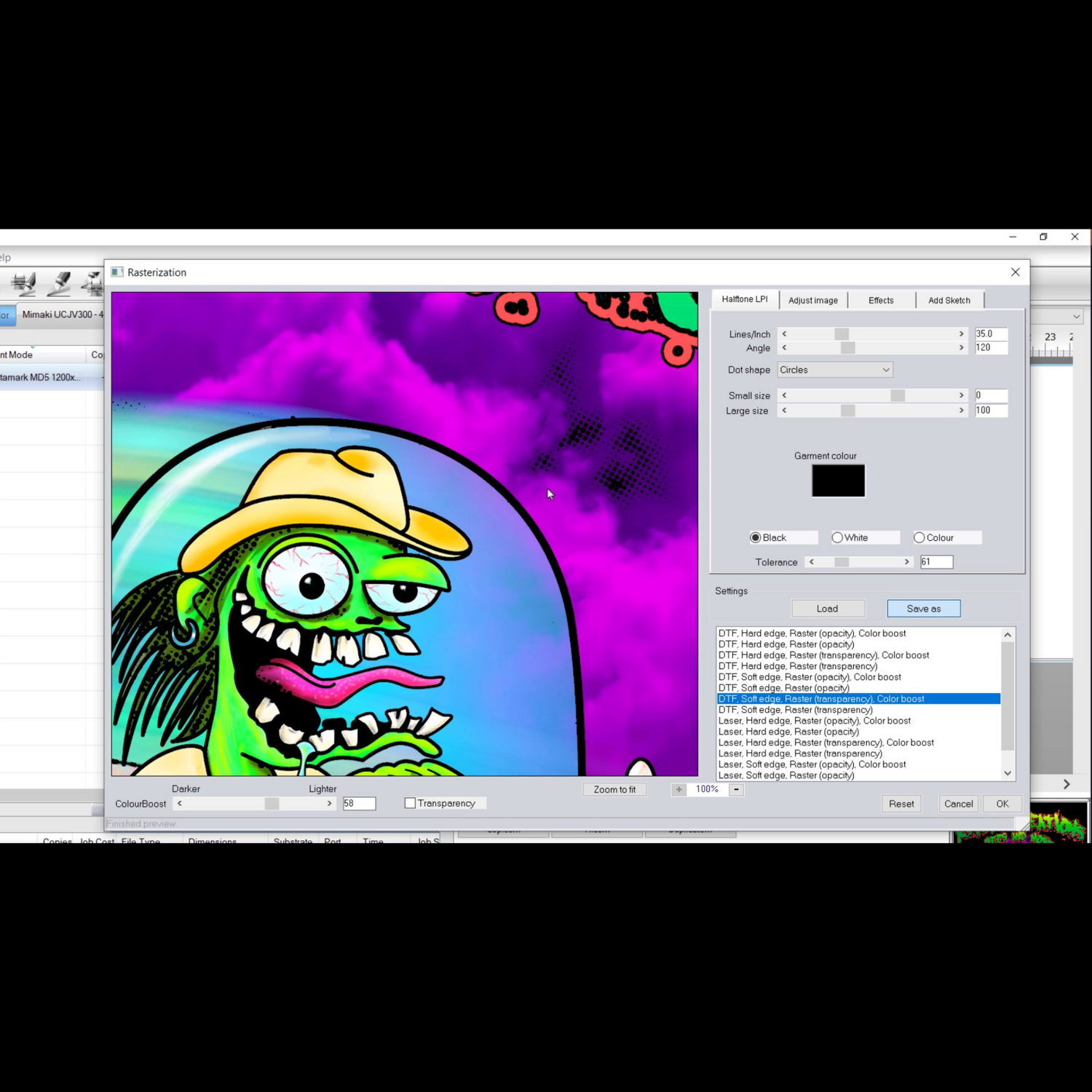Decrease Lines/Inch with its left arrow

click(x=784, y=334)
